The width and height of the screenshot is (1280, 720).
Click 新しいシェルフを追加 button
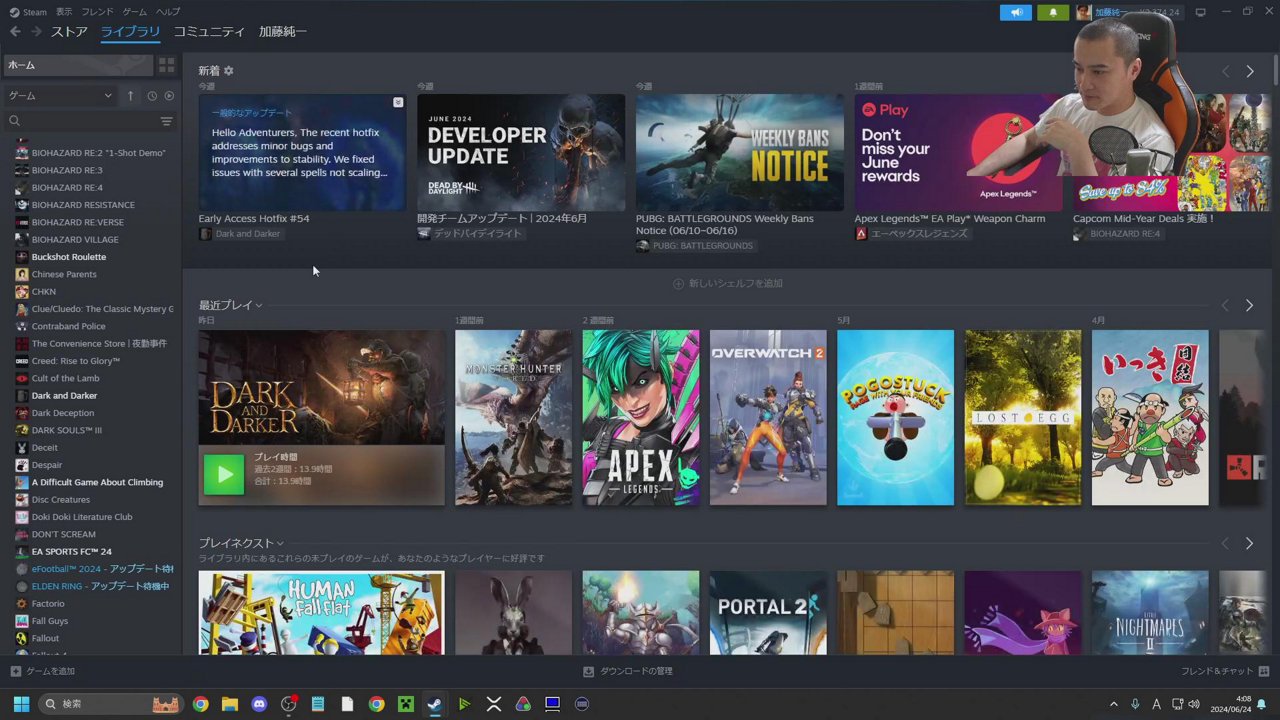point(728,284)
